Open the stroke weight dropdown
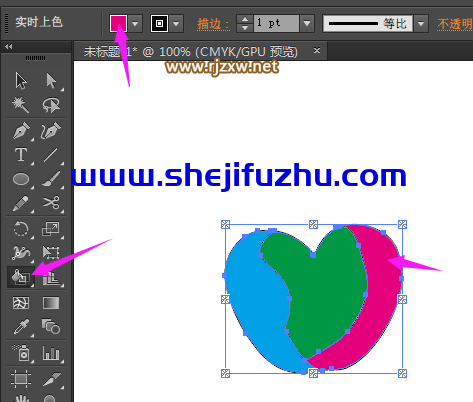Screen dimensions: 473x402 [x=307, y=24]
